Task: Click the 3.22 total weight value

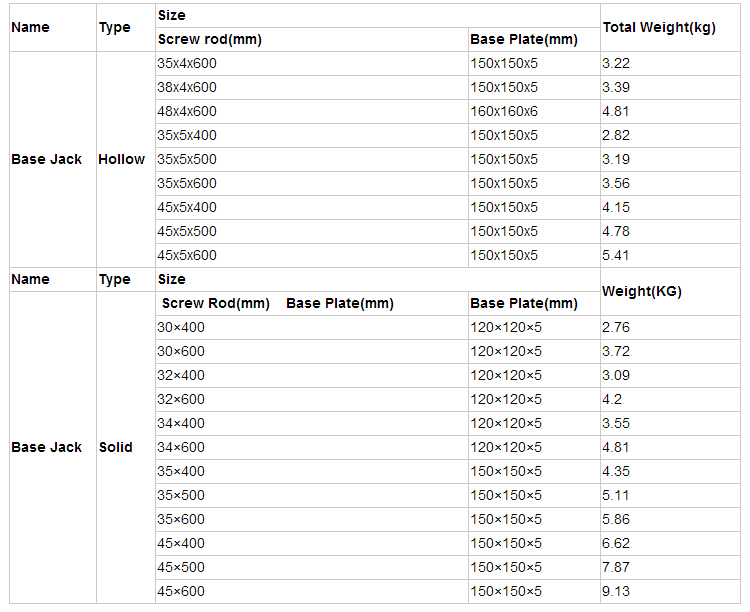Action: (x=616, y=63)
